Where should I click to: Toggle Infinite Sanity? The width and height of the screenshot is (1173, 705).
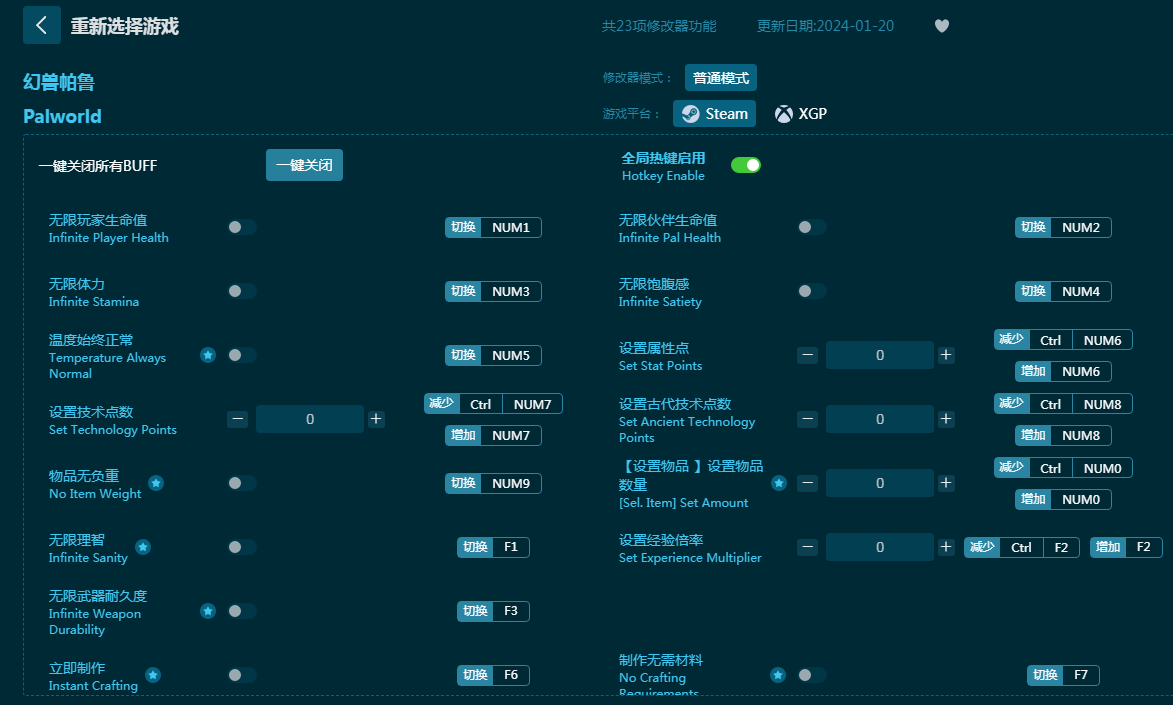[x=242, y=547]
